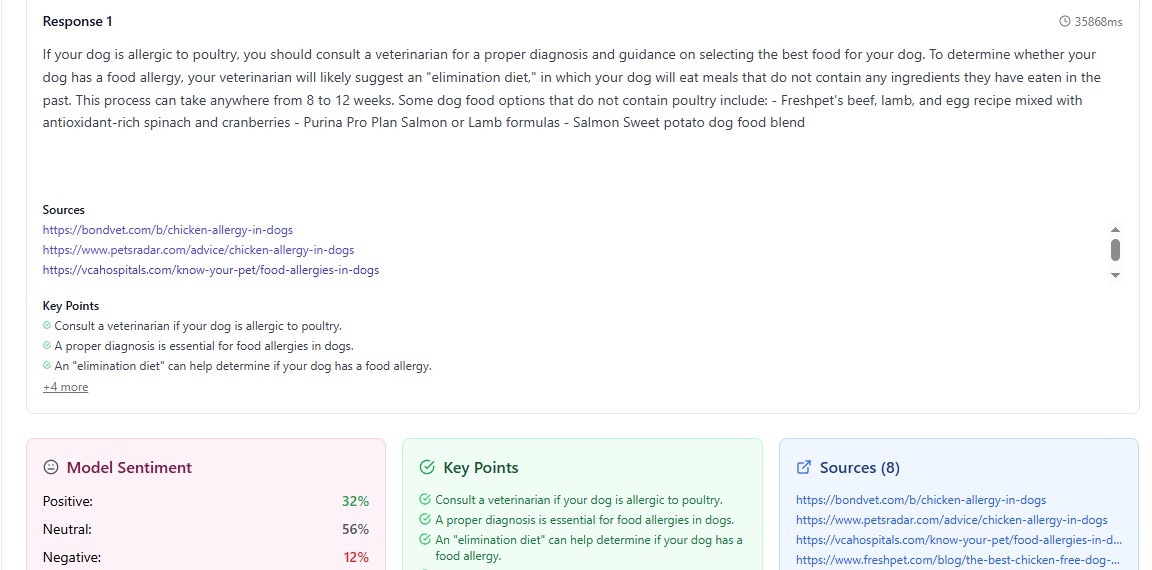Click the Model Sentiment face icon

[x=51, y=467]
